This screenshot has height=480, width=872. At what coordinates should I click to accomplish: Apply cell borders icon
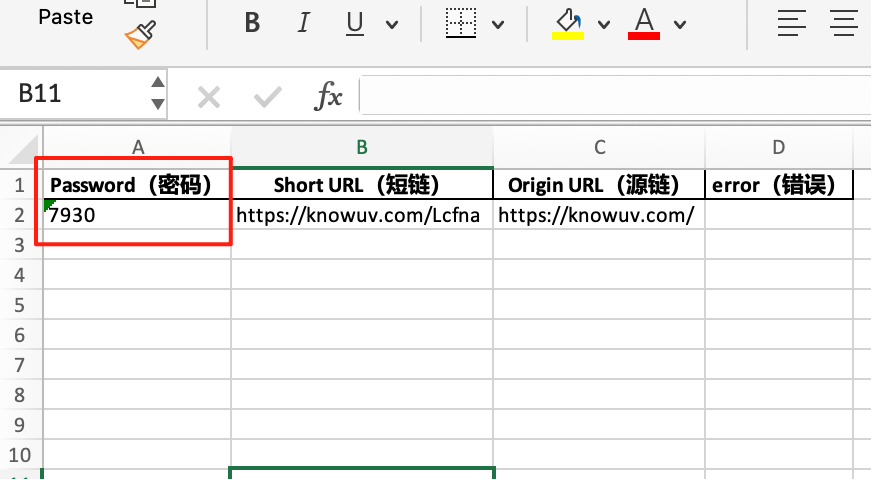[x=460, y=23]
